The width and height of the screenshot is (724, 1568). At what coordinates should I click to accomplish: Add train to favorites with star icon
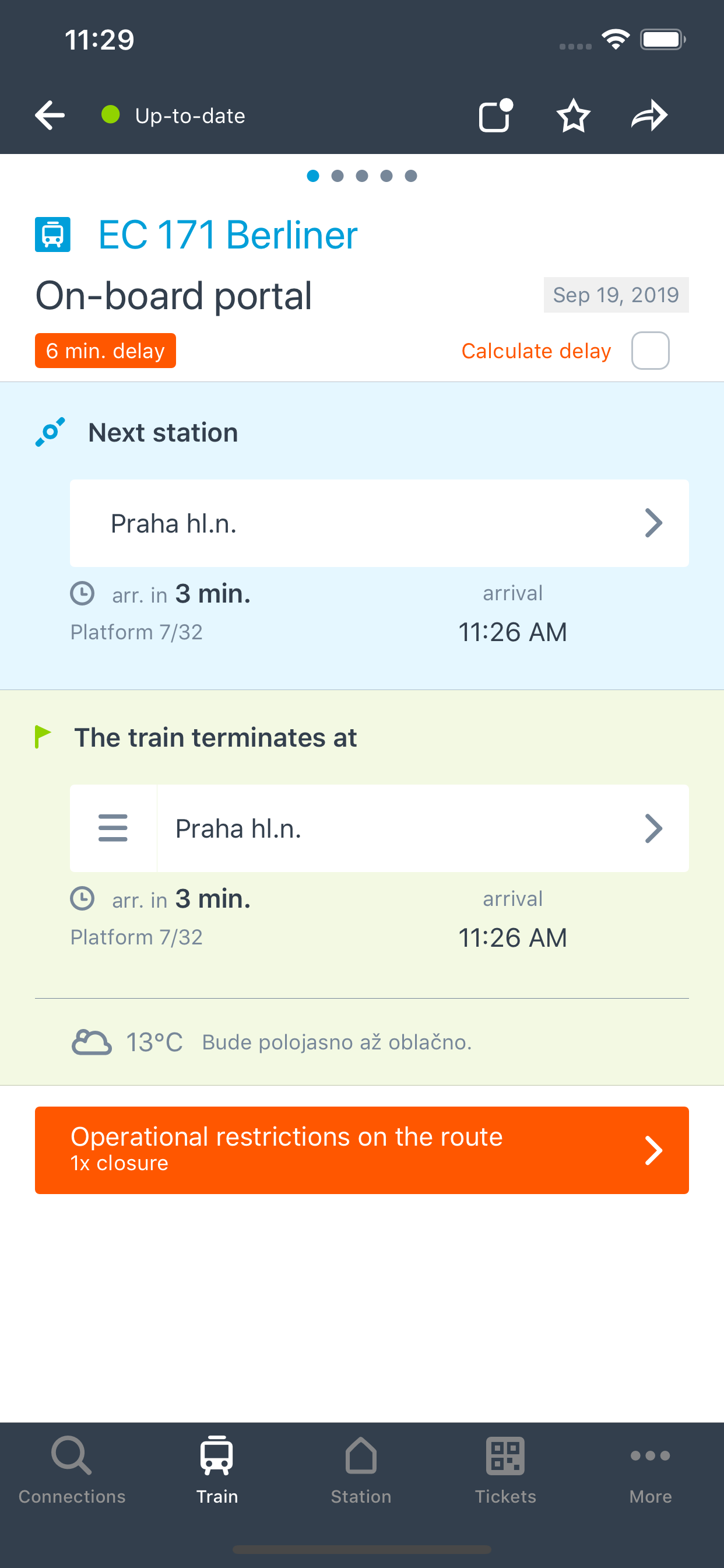tap(573, 115)
